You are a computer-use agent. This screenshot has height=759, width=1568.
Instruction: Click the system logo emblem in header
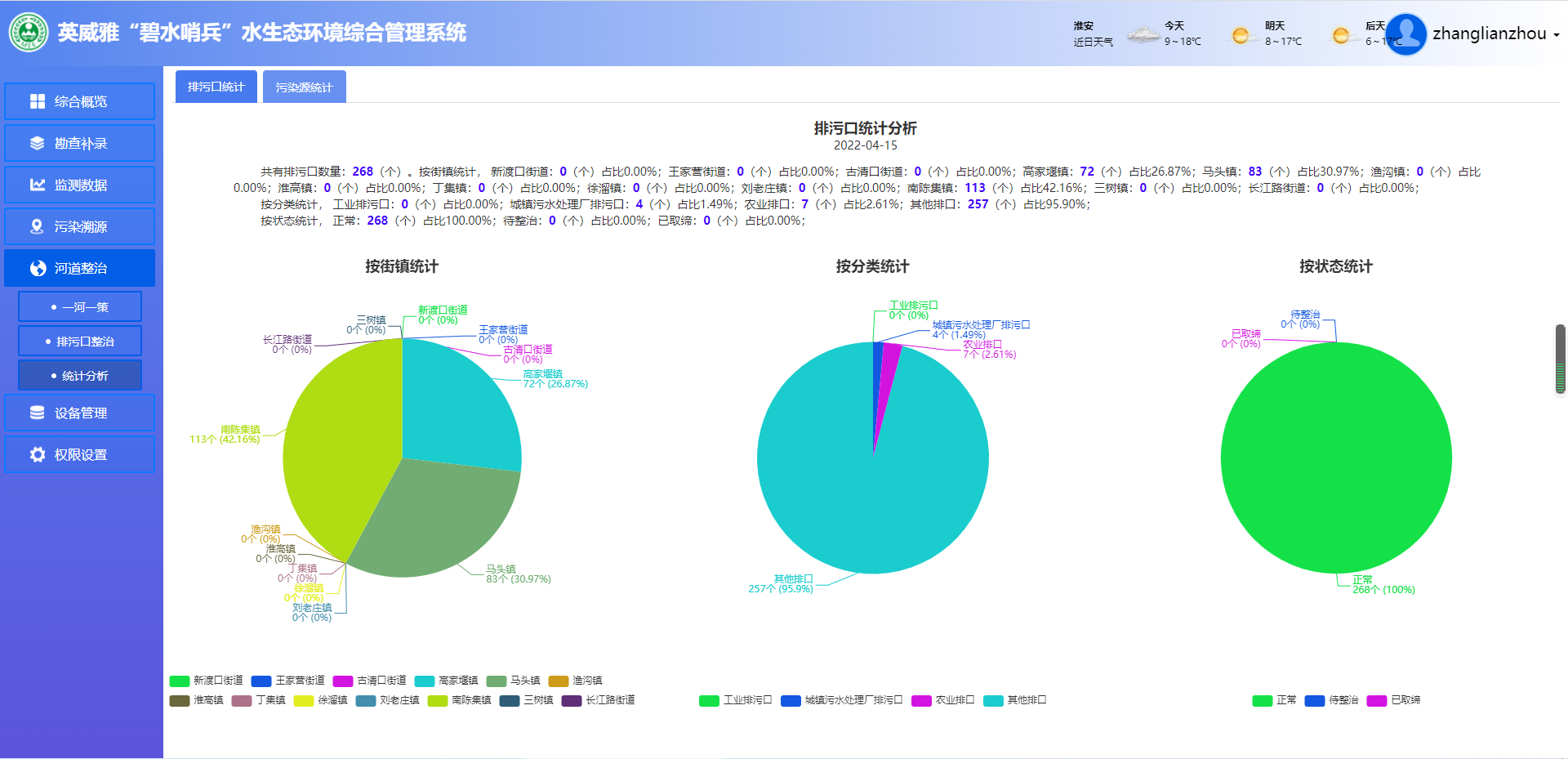[x=29, y=33]
